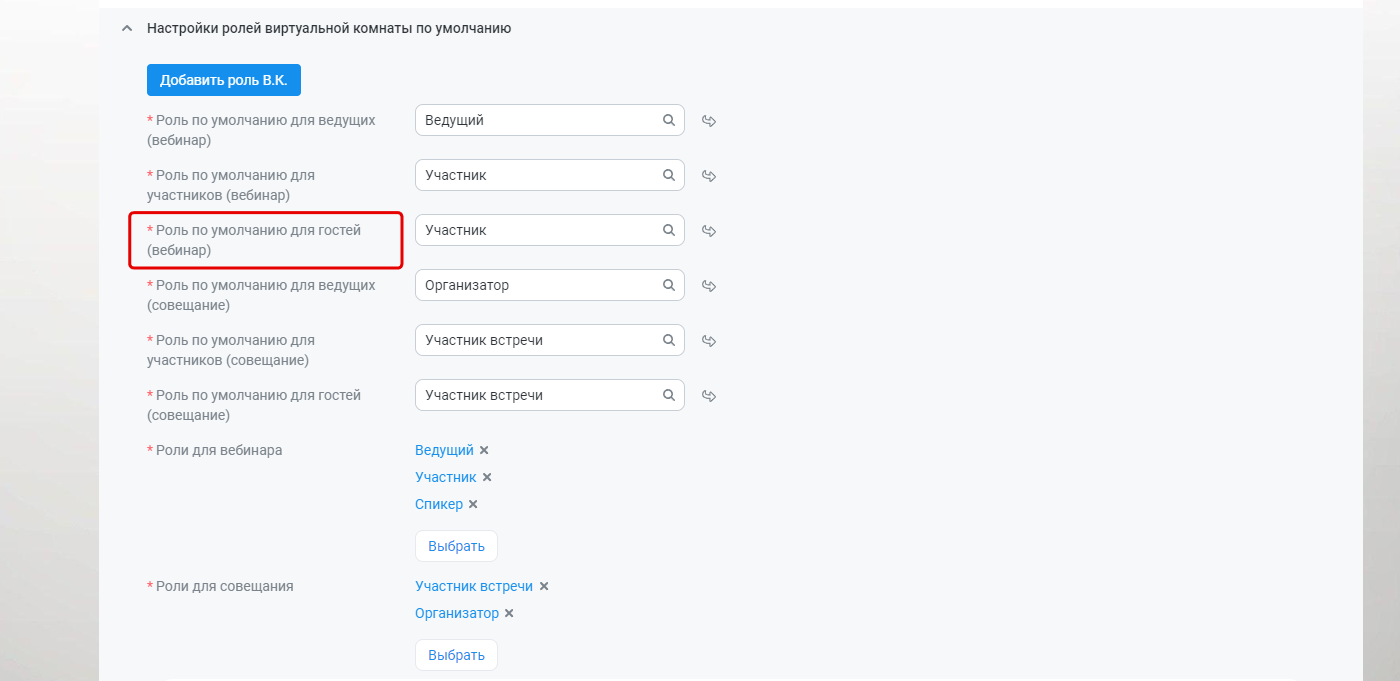Focus the meeting participants field 'Участник встречи'
This screenshot has width=1400, height=681.
(550, 340)
